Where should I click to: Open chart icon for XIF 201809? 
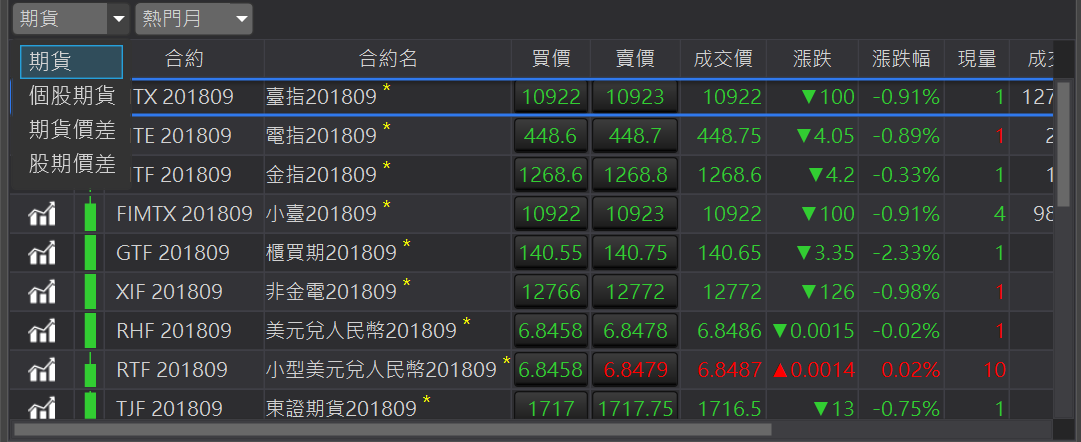(41, 292)
